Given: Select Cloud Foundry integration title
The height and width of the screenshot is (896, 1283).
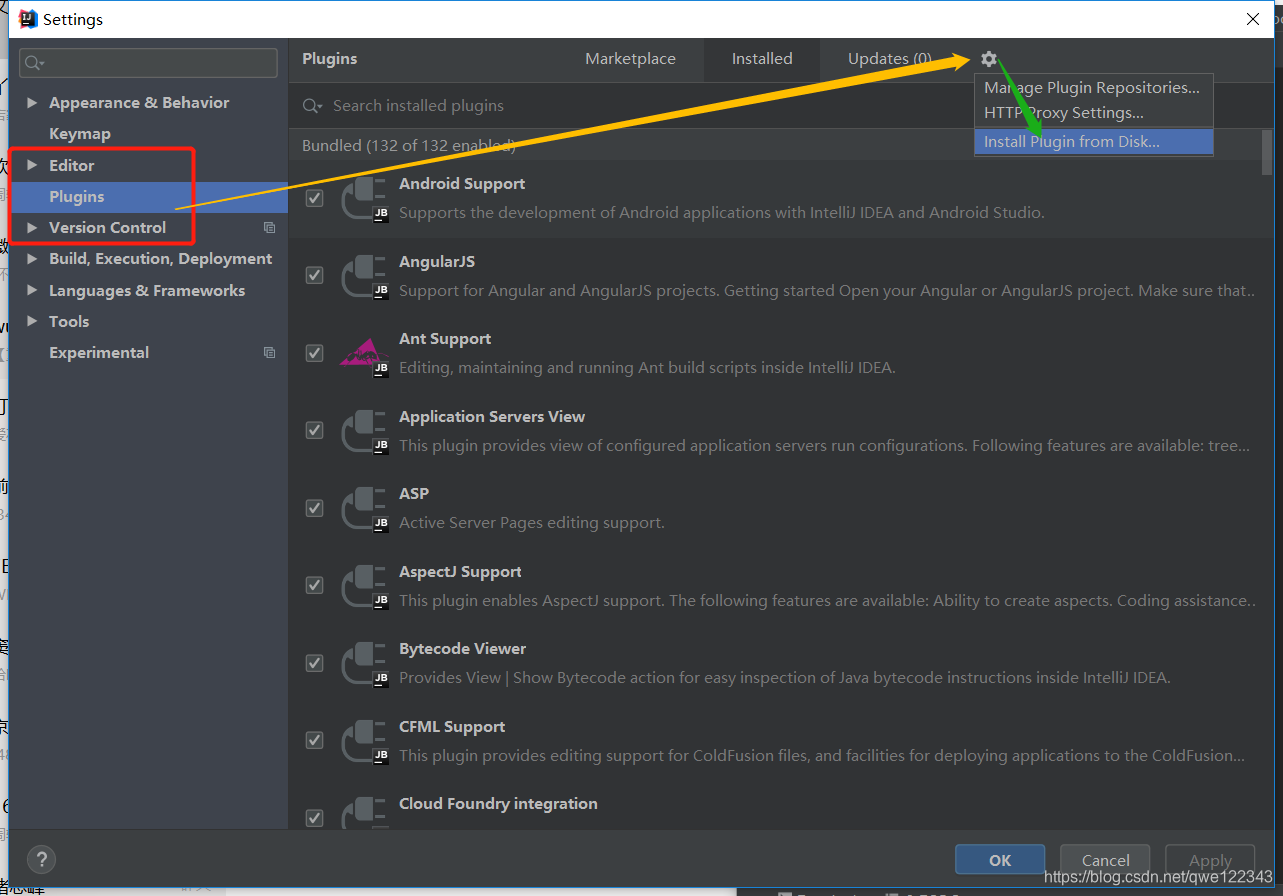Looking at the screenshot, I should [498, 804].
